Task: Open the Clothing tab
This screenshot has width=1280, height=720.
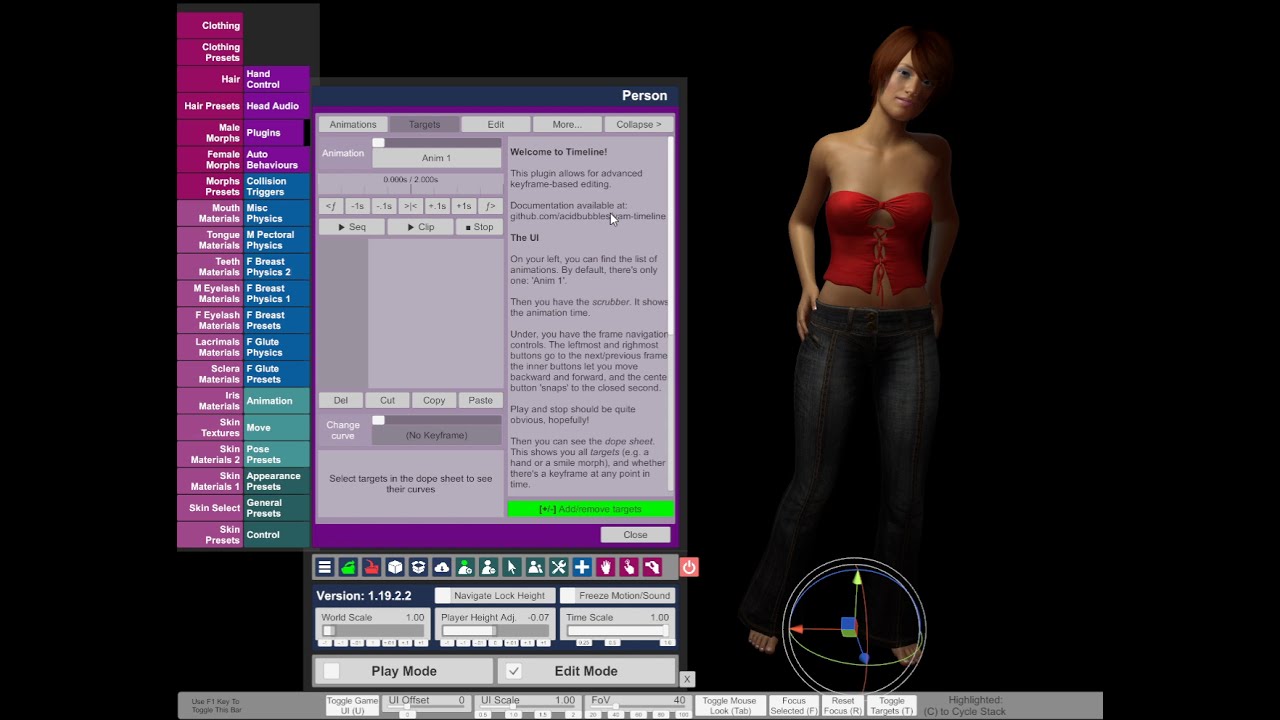Action: (210, 25)
